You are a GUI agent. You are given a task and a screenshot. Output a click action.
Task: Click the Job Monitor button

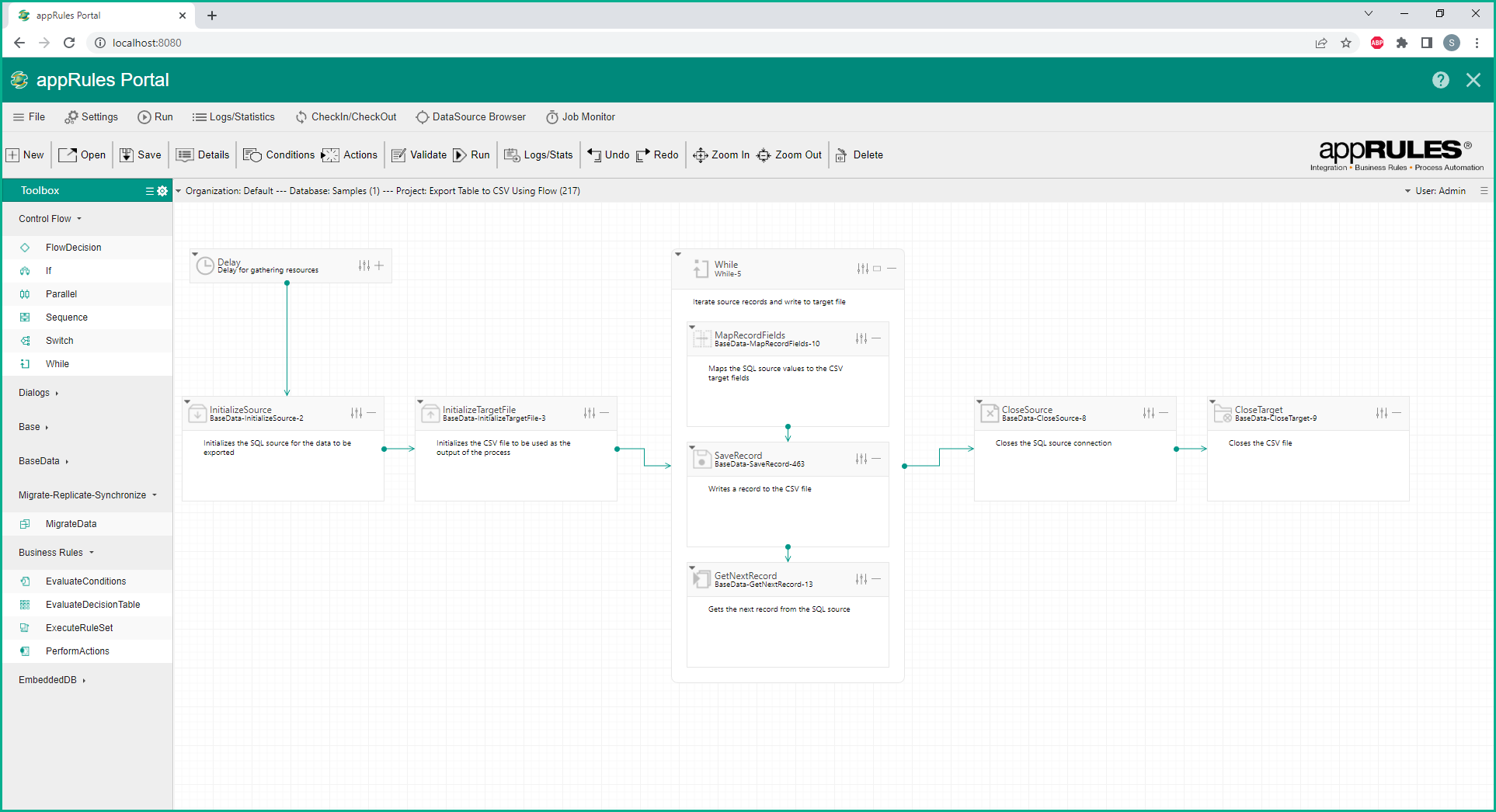point(580,117)
